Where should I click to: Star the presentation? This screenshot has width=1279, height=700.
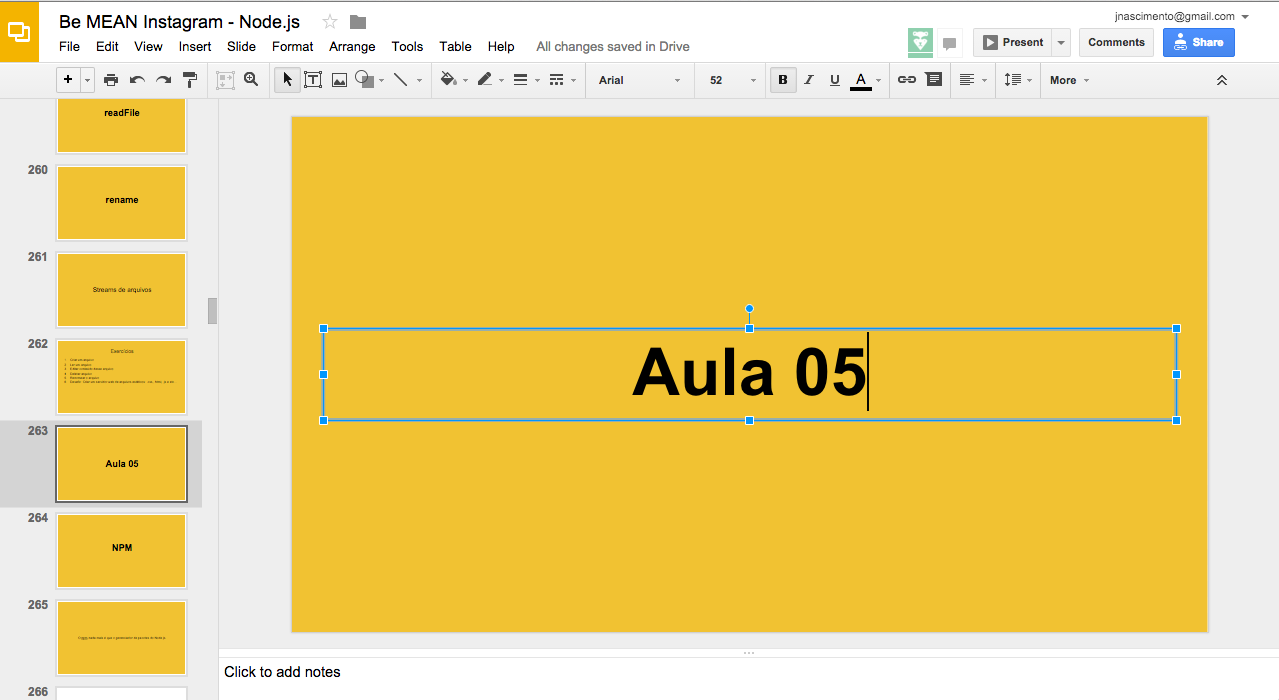(330, 22)
